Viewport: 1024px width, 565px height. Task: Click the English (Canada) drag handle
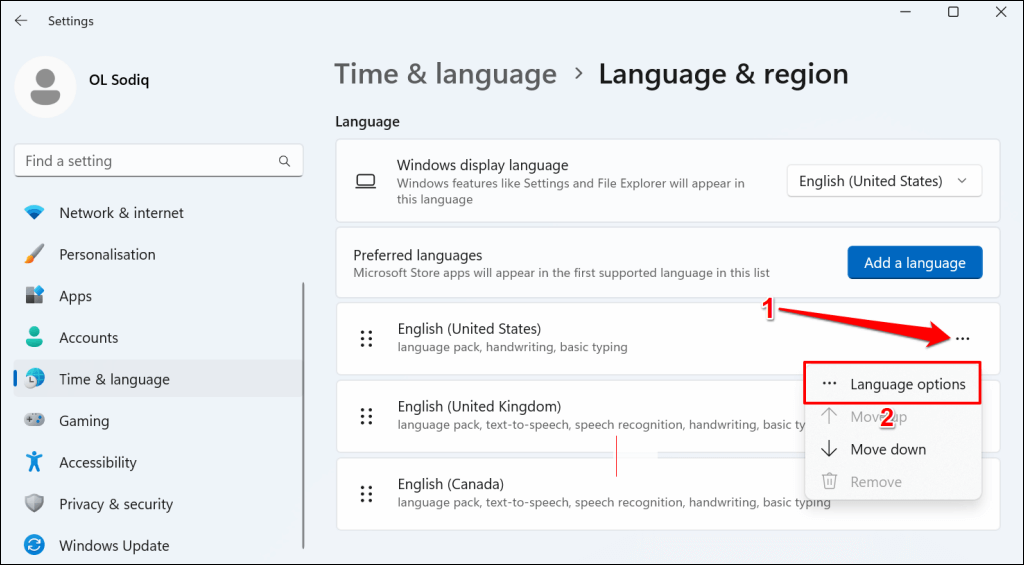pos(366,494)
